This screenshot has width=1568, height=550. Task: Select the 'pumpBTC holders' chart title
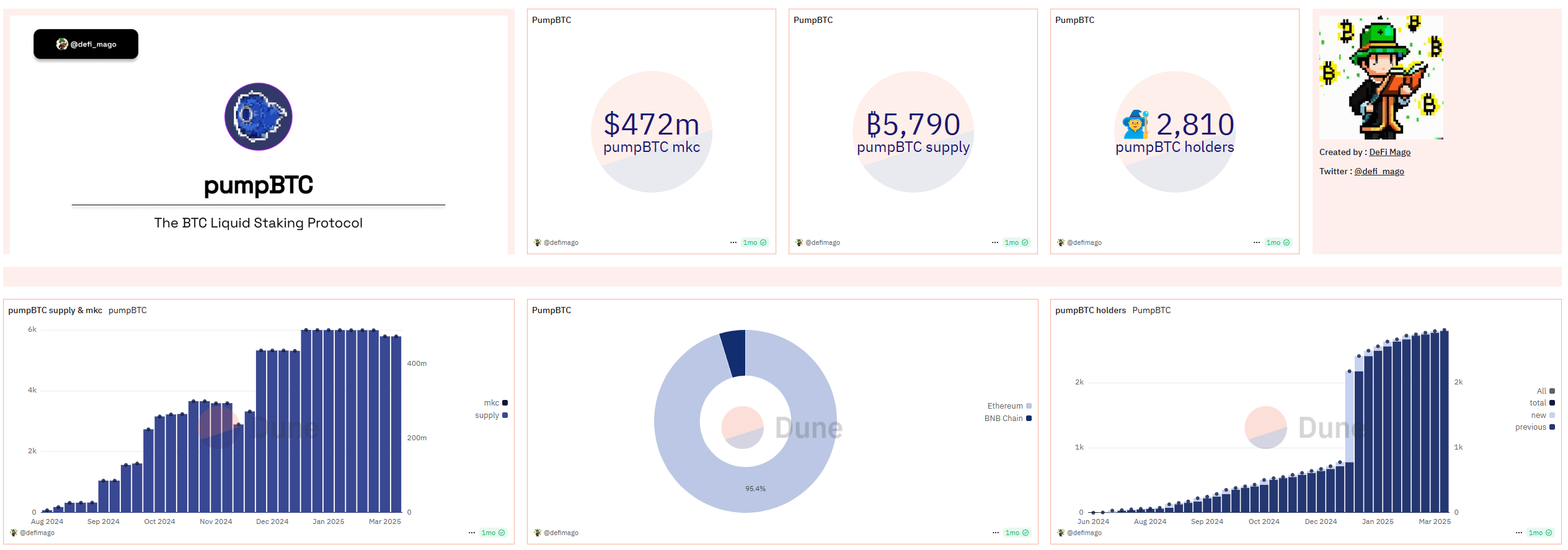pos(1091,310)
